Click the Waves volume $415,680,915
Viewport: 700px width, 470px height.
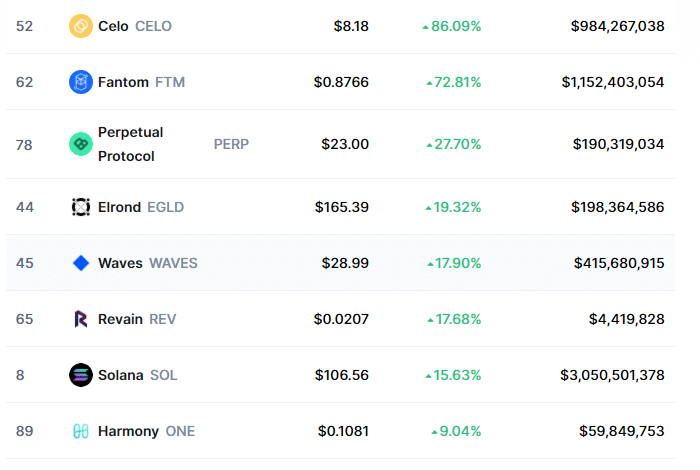point(619,263)
